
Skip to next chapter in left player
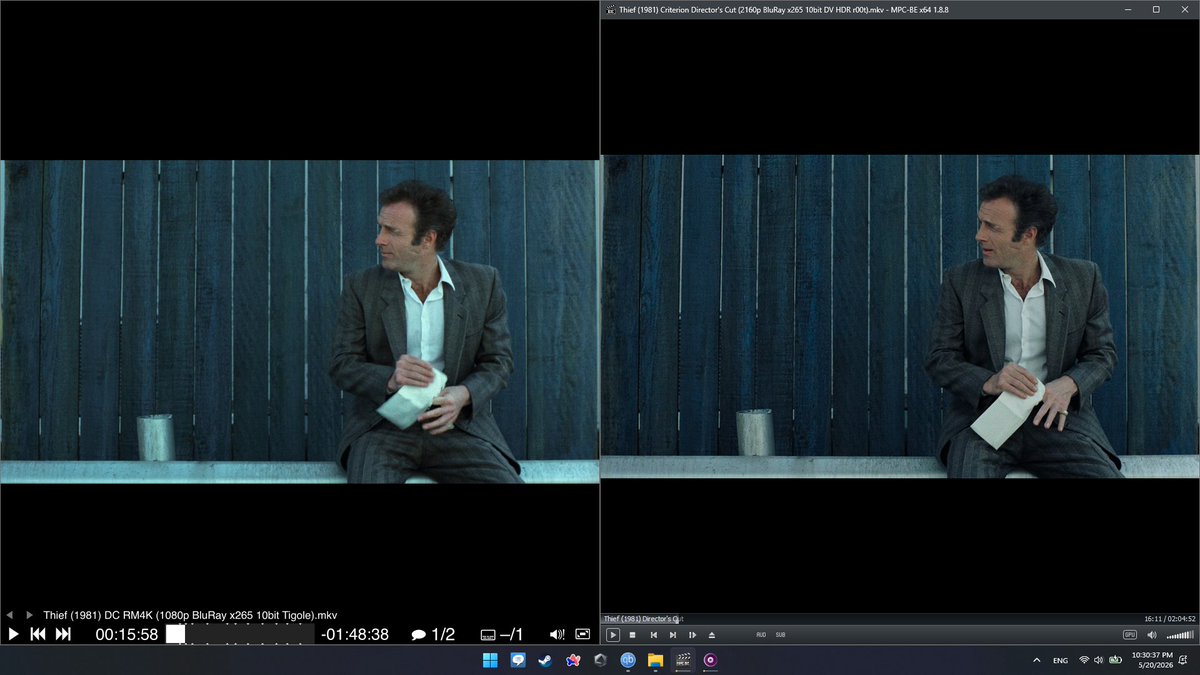pos(63,634)
